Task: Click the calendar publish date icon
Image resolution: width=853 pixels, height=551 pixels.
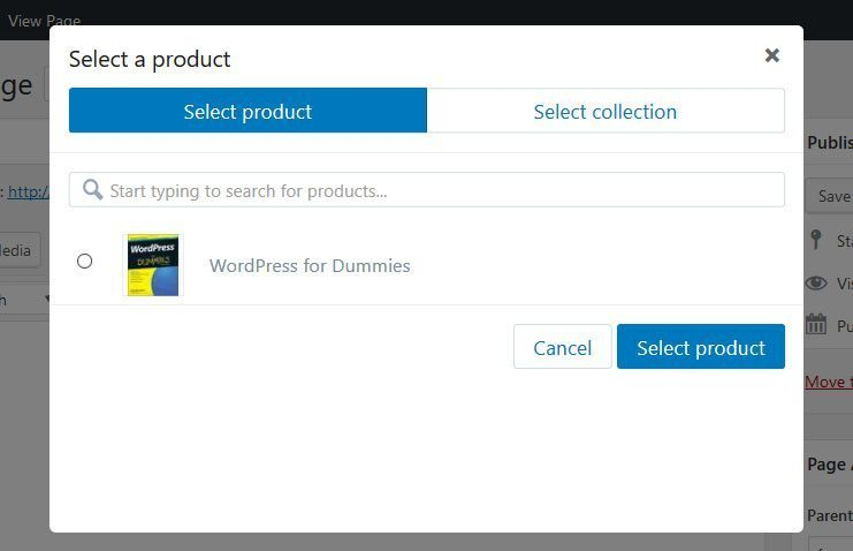Action: click(816, 324)
